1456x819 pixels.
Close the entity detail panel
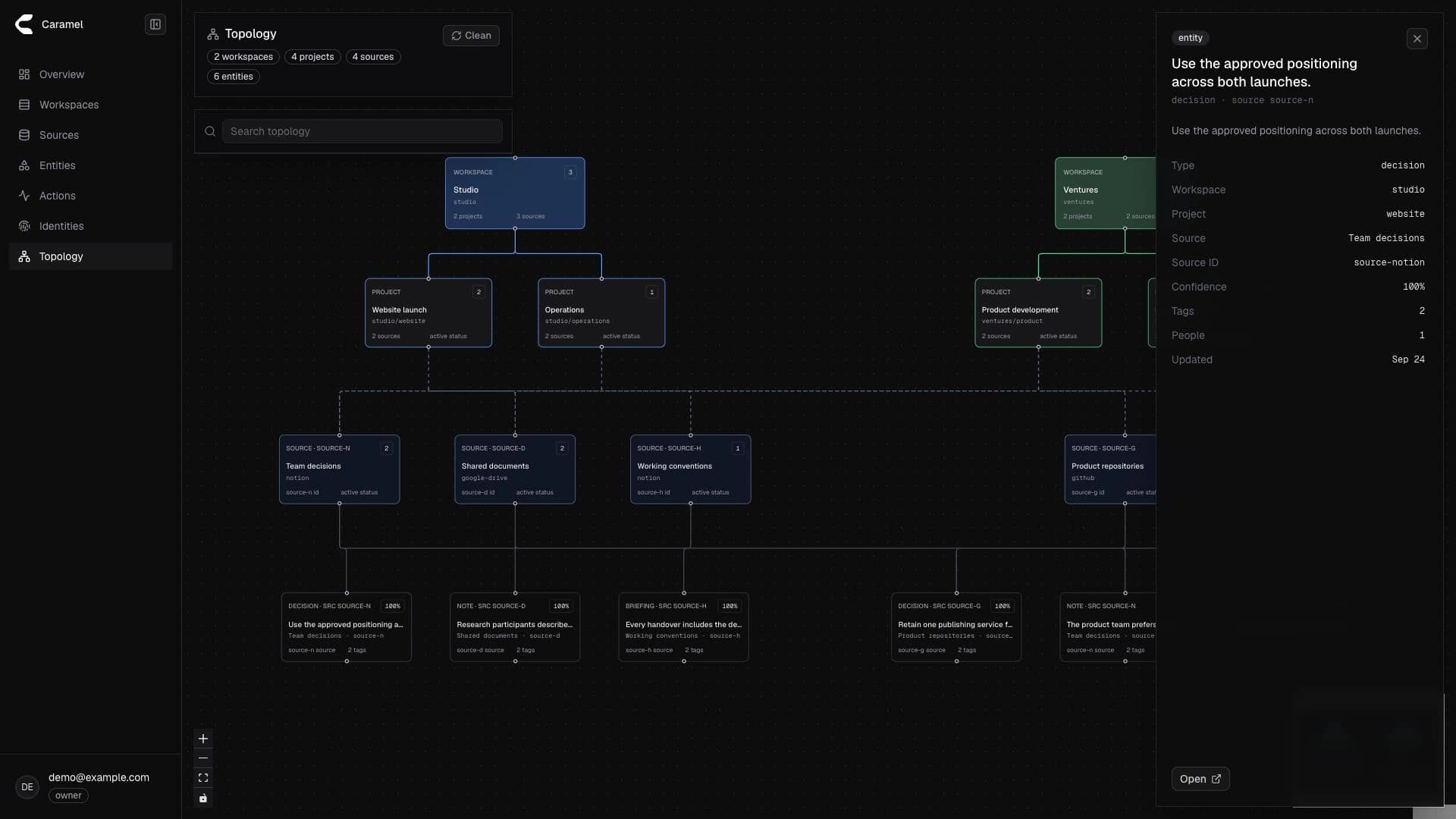tap(1417, 39)
